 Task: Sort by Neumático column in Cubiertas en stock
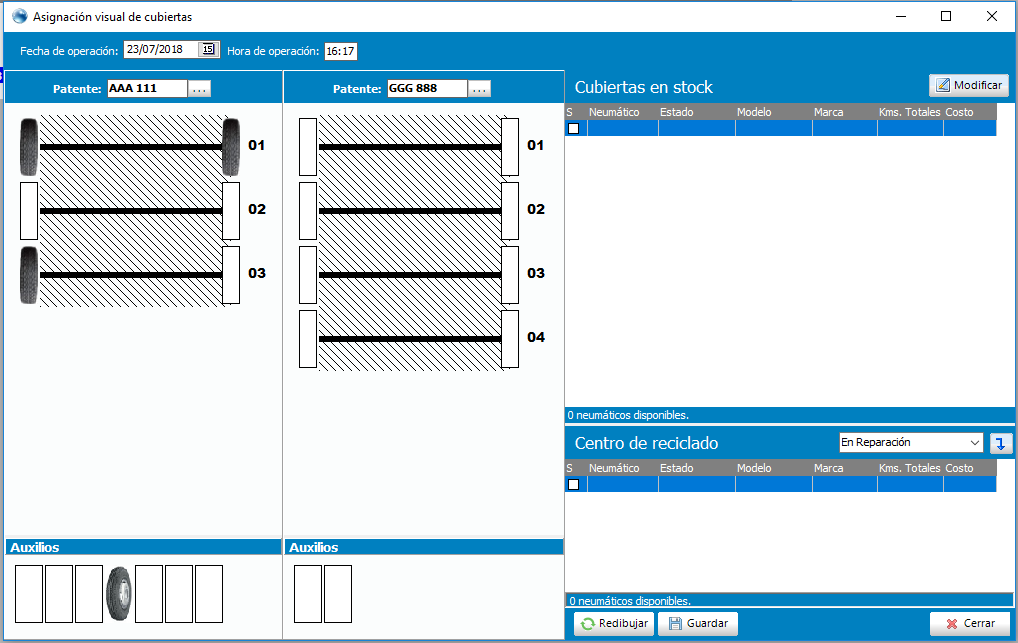pos(614,112)
